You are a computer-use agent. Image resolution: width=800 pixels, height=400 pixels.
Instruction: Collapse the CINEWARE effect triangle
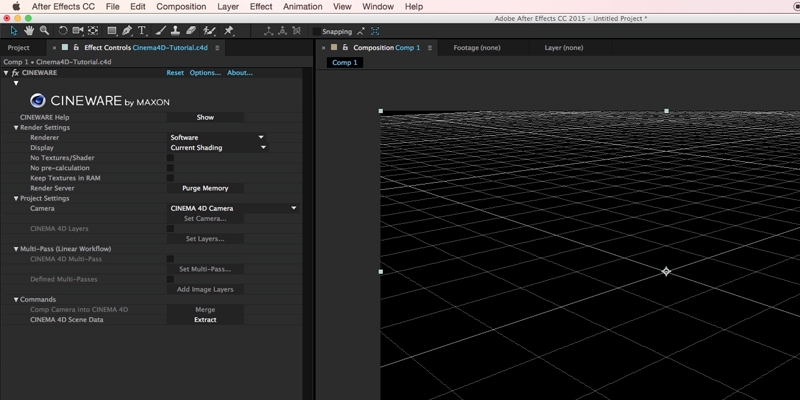(x=6, y=73)
